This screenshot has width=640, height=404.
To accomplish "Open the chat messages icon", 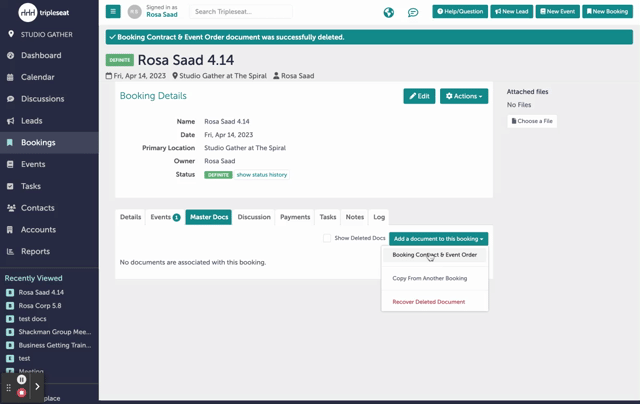I will pyautogui.click(x=413, y=12).
